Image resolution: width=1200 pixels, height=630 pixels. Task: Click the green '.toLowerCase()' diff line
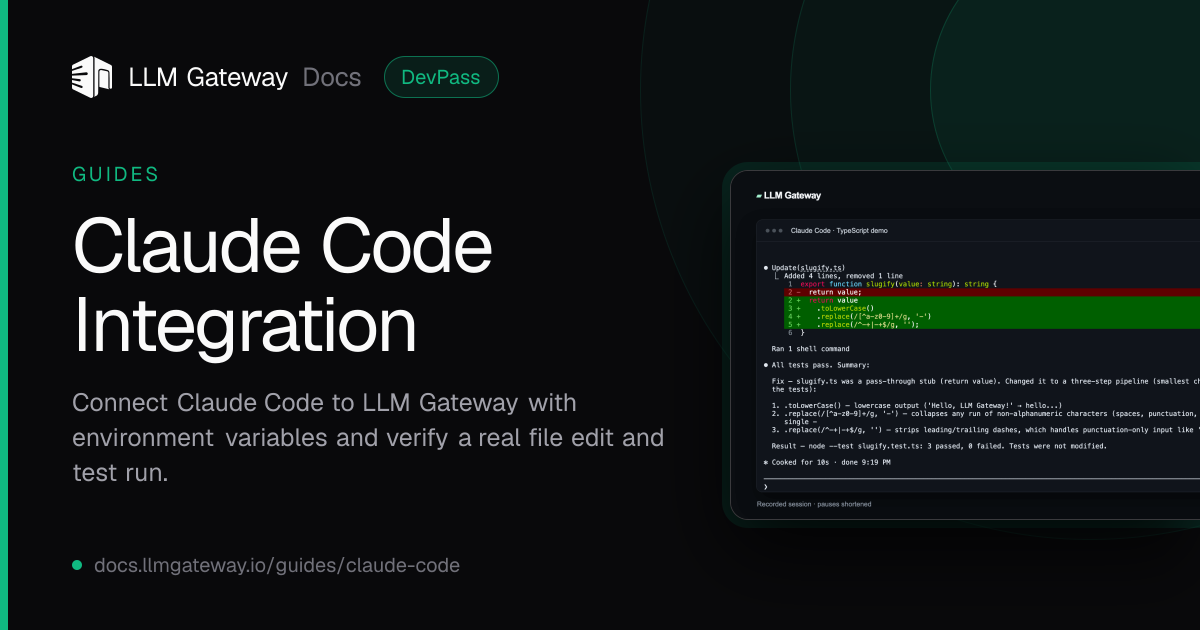[x=991, y=308]
